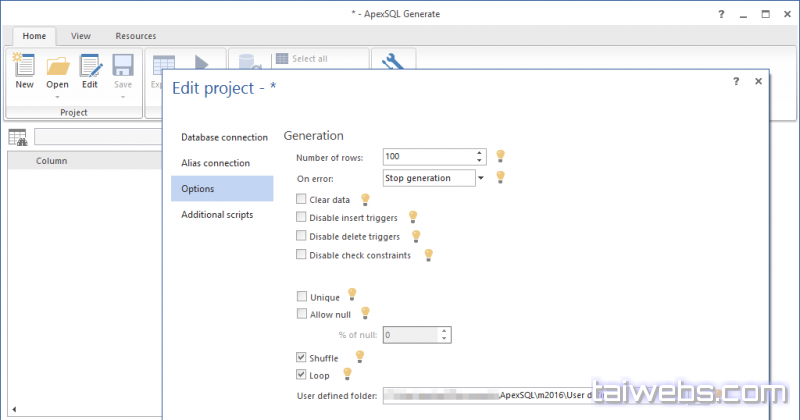The image size is (800, 420).
Task: Uncheck the Shuffle checkbox
Action: tap(302, 357)
